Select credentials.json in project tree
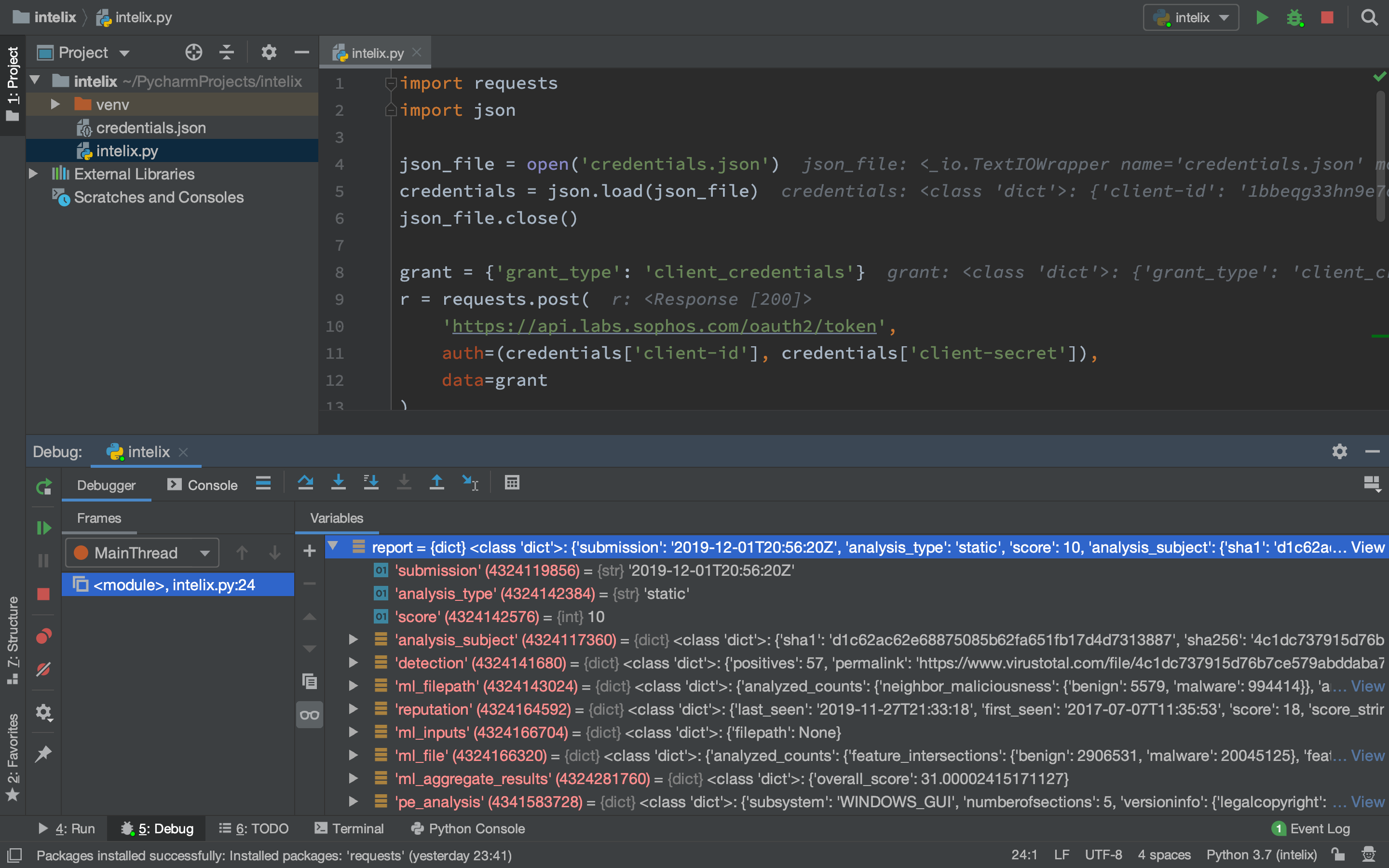 tap(150, 127)
